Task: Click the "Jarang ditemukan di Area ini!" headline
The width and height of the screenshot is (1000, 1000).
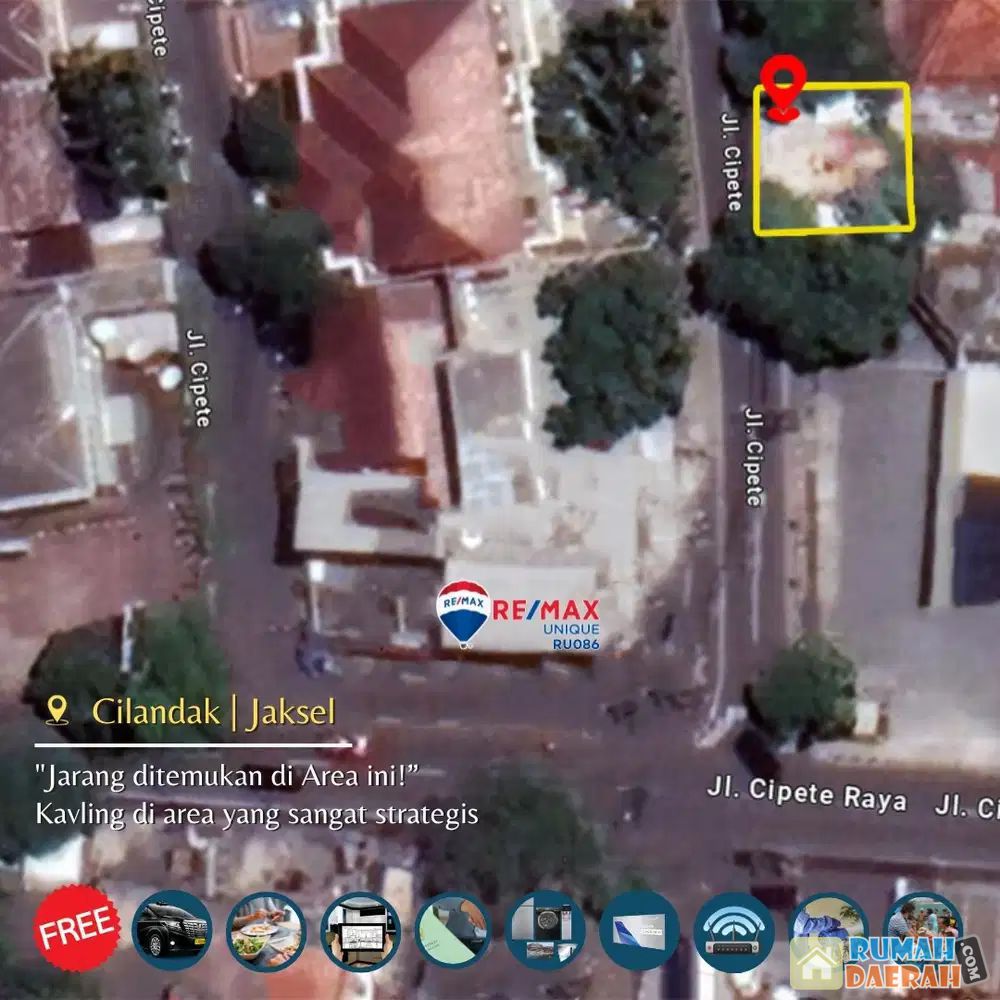Action: (225, 774)
